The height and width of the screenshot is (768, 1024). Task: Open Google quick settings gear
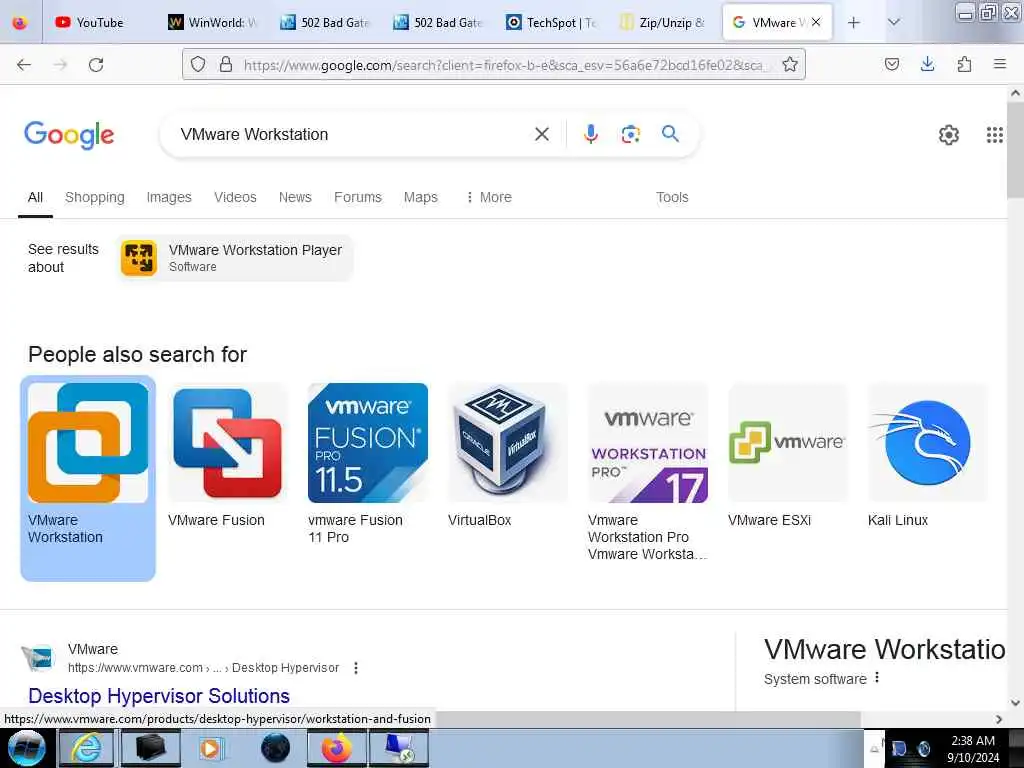coord(948,135)
